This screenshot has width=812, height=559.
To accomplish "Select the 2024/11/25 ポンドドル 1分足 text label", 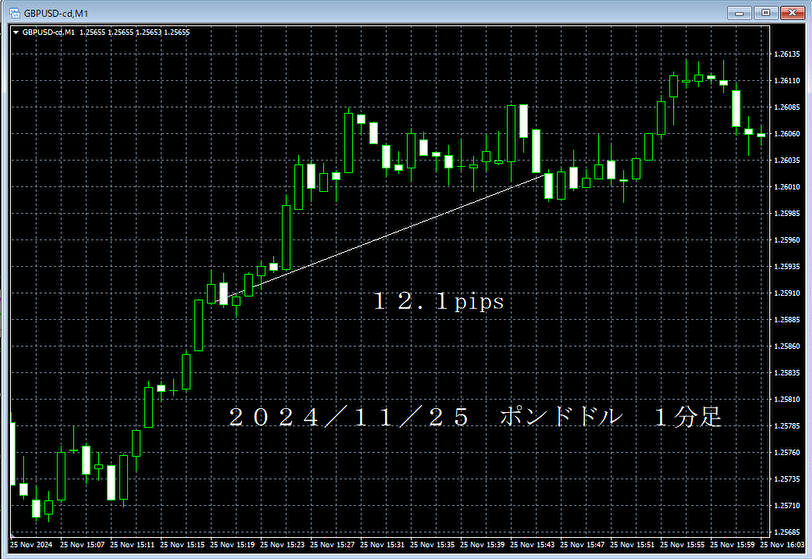I will click(474, 418).
